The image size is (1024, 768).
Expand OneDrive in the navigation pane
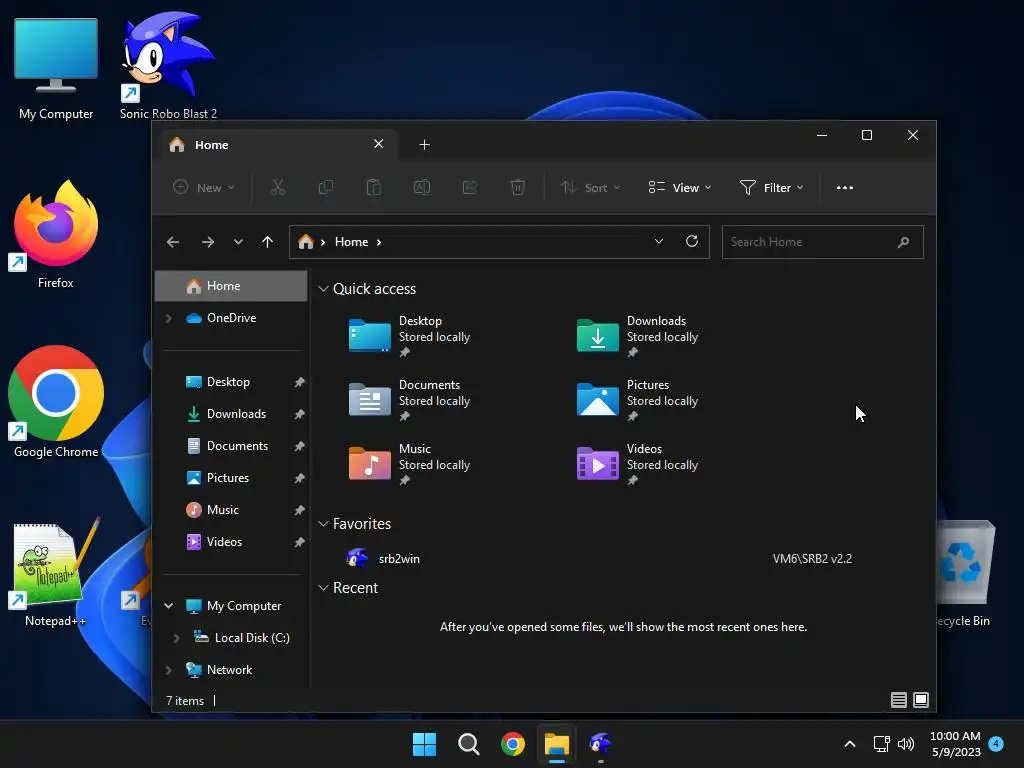click(168, 318)
